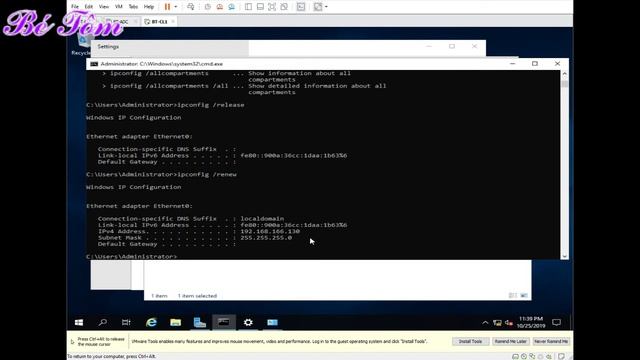The width and height of the screenshot is (640, 360).
Task: Click the 'localdomain' DNS suffix text
Action: [x=262, y=219]
